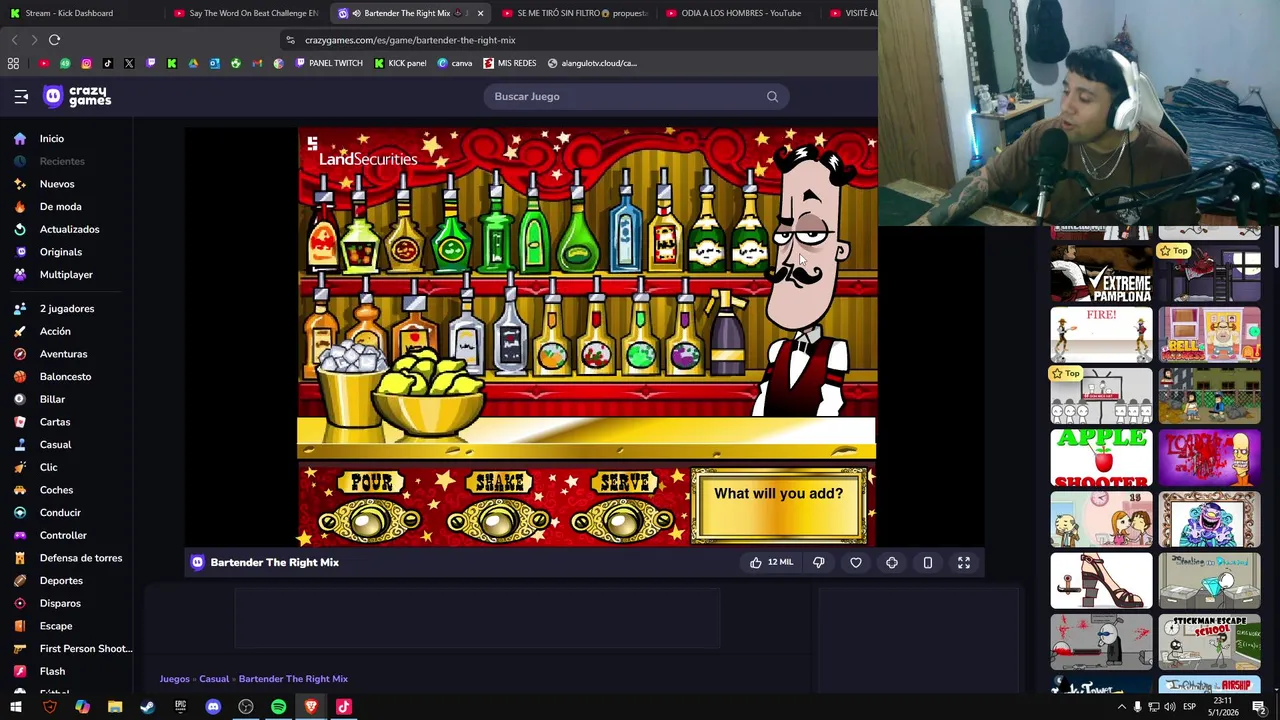
Task: Click the crosshair report icon below game
Action: pos(892,563)
